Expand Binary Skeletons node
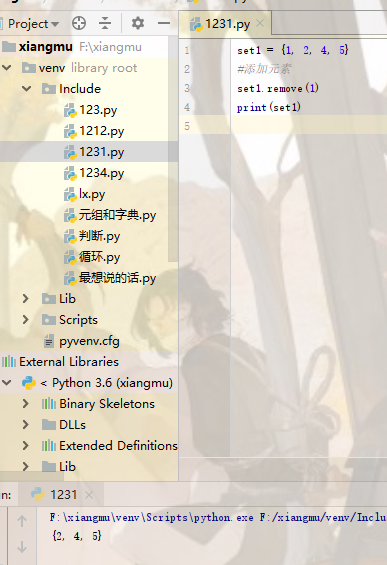This screenshot has height=565, width=387. click(26, 404)
